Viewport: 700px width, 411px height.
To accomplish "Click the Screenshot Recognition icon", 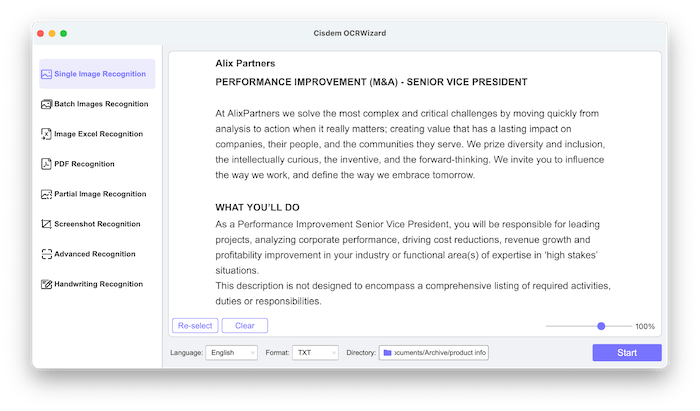I will (46, 224).
